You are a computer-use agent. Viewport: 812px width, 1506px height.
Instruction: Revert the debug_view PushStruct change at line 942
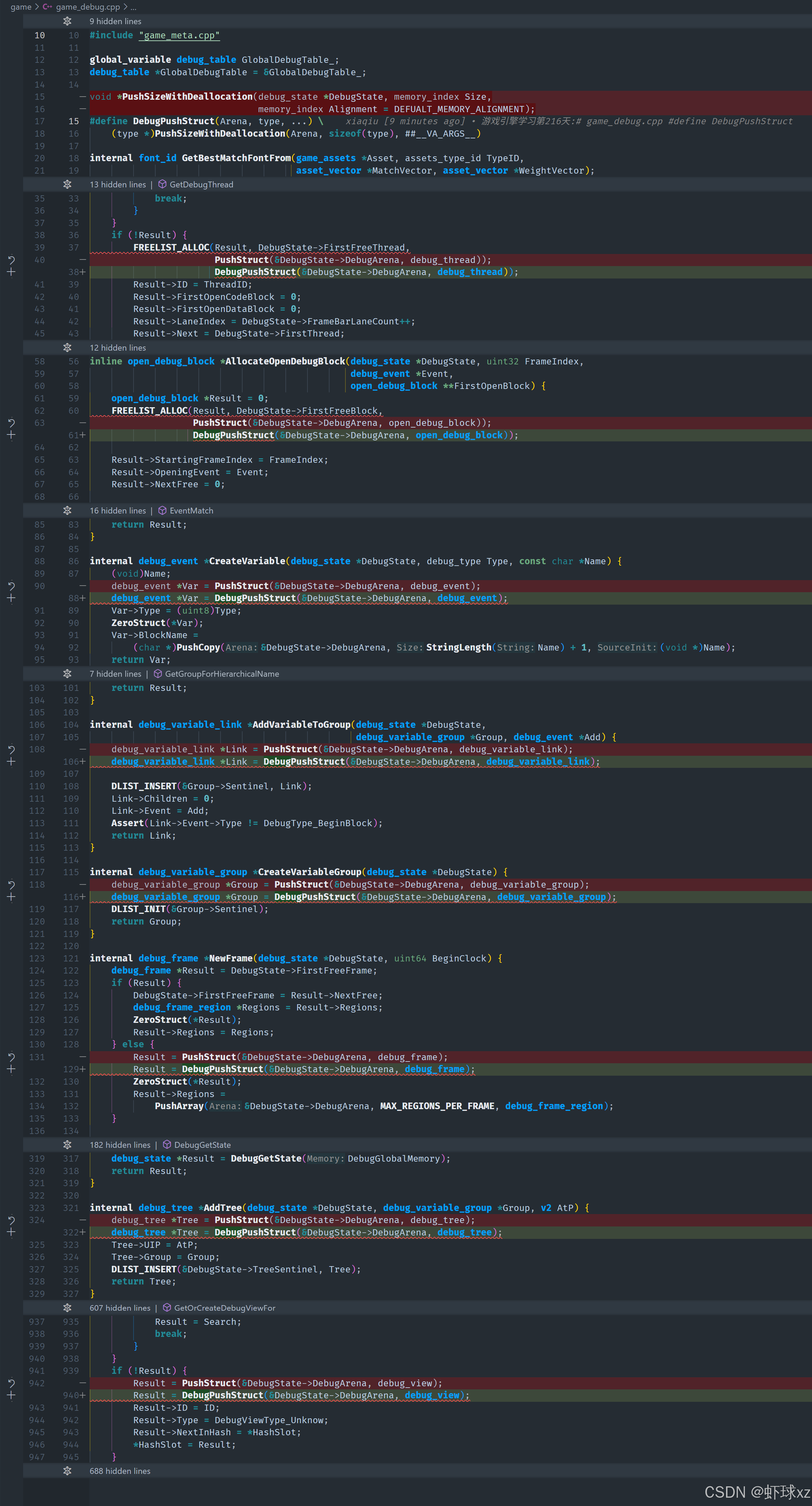(11, 1383)
